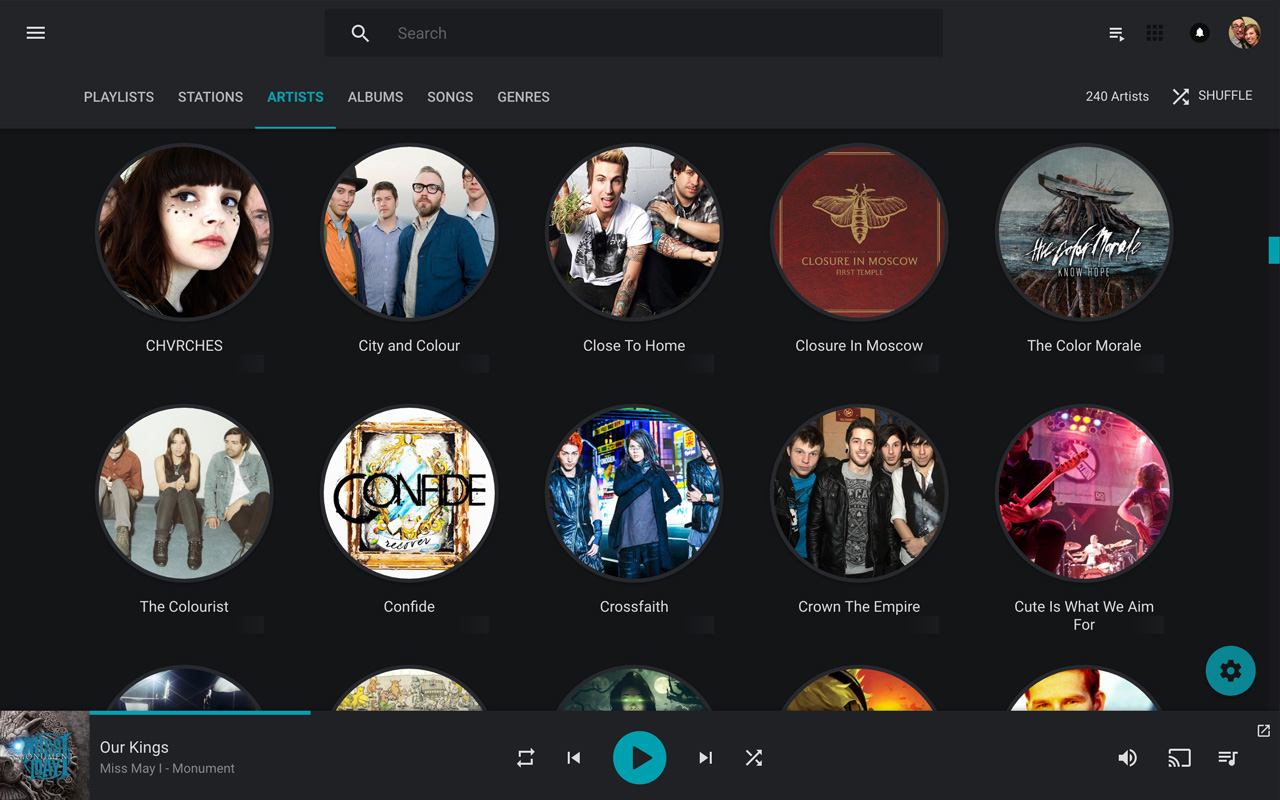Click the City and Colour name label
Image resolution: width=1280 pixels, height=800 pixels.
409,346
